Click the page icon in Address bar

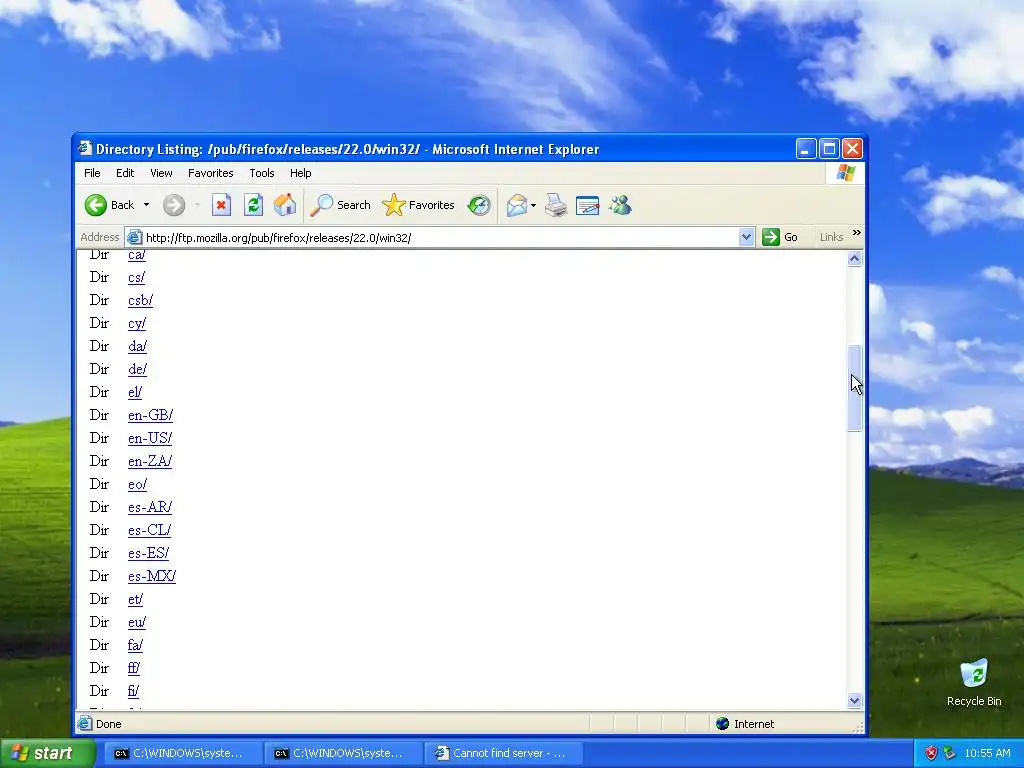(x=134, y=237)
